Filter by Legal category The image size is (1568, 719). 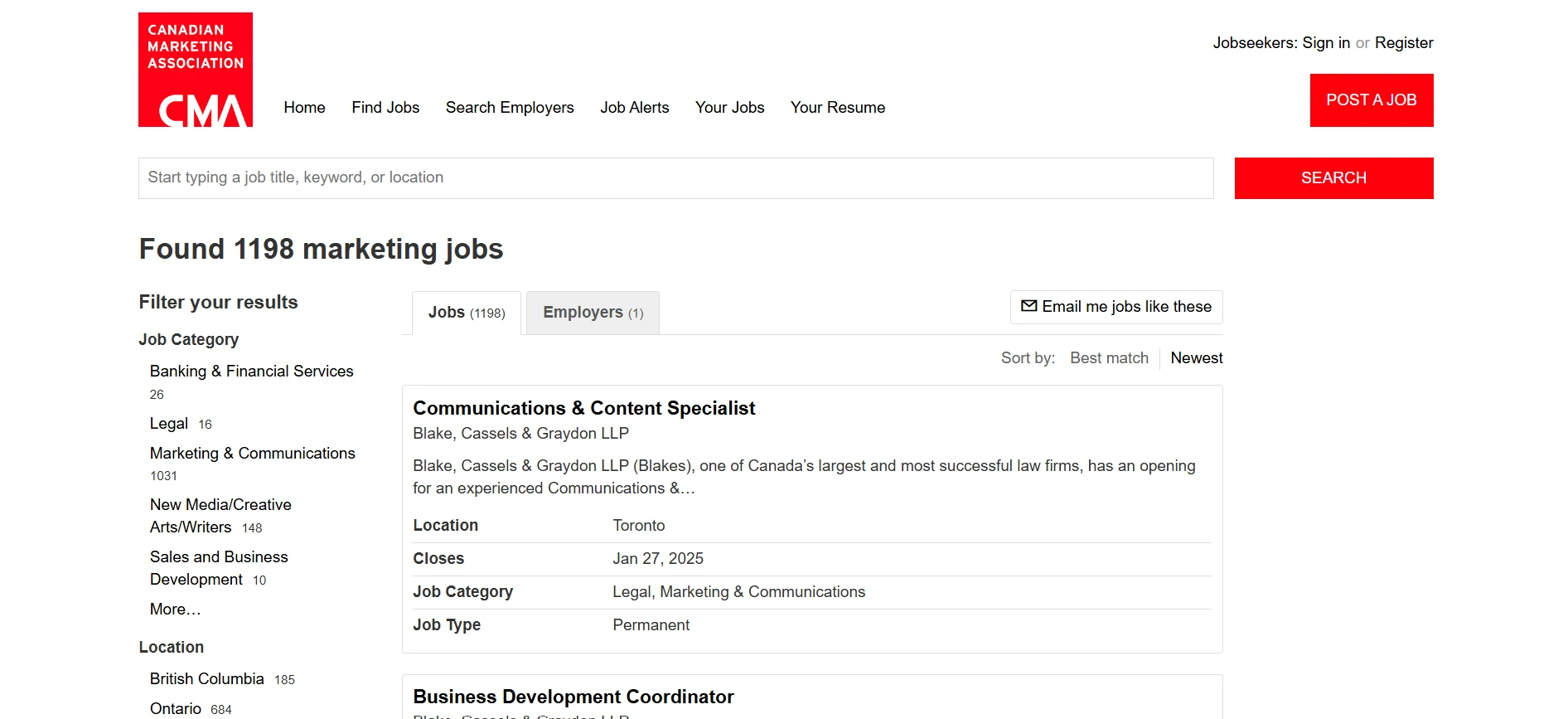(169, 423)
